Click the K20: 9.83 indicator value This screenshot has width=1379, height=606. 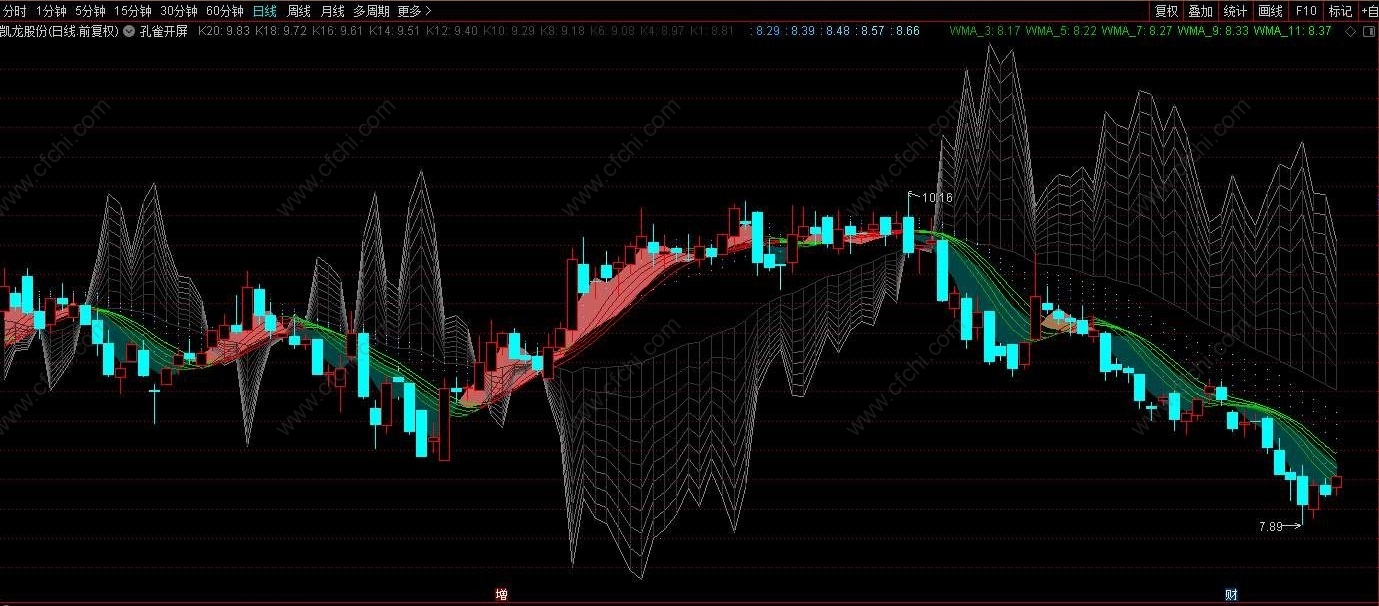(x=225, y=31)
